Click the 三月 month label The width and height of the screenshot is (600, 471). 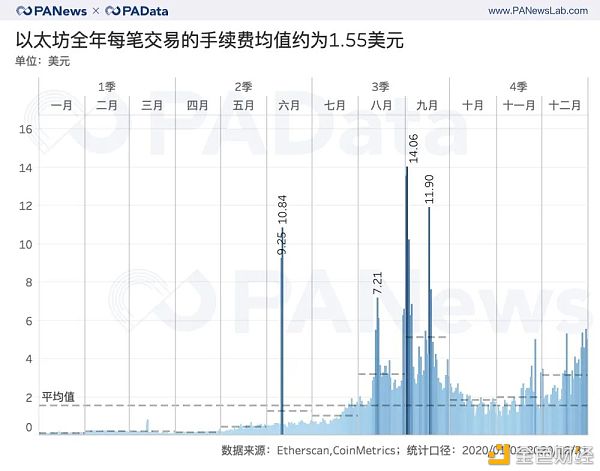click(152, 105)
